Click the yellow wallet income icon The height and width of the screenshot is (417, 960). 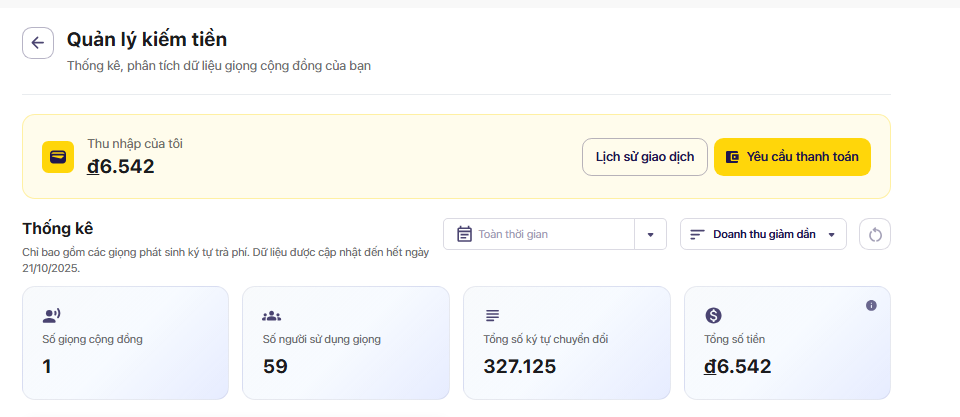click(58, 157)
